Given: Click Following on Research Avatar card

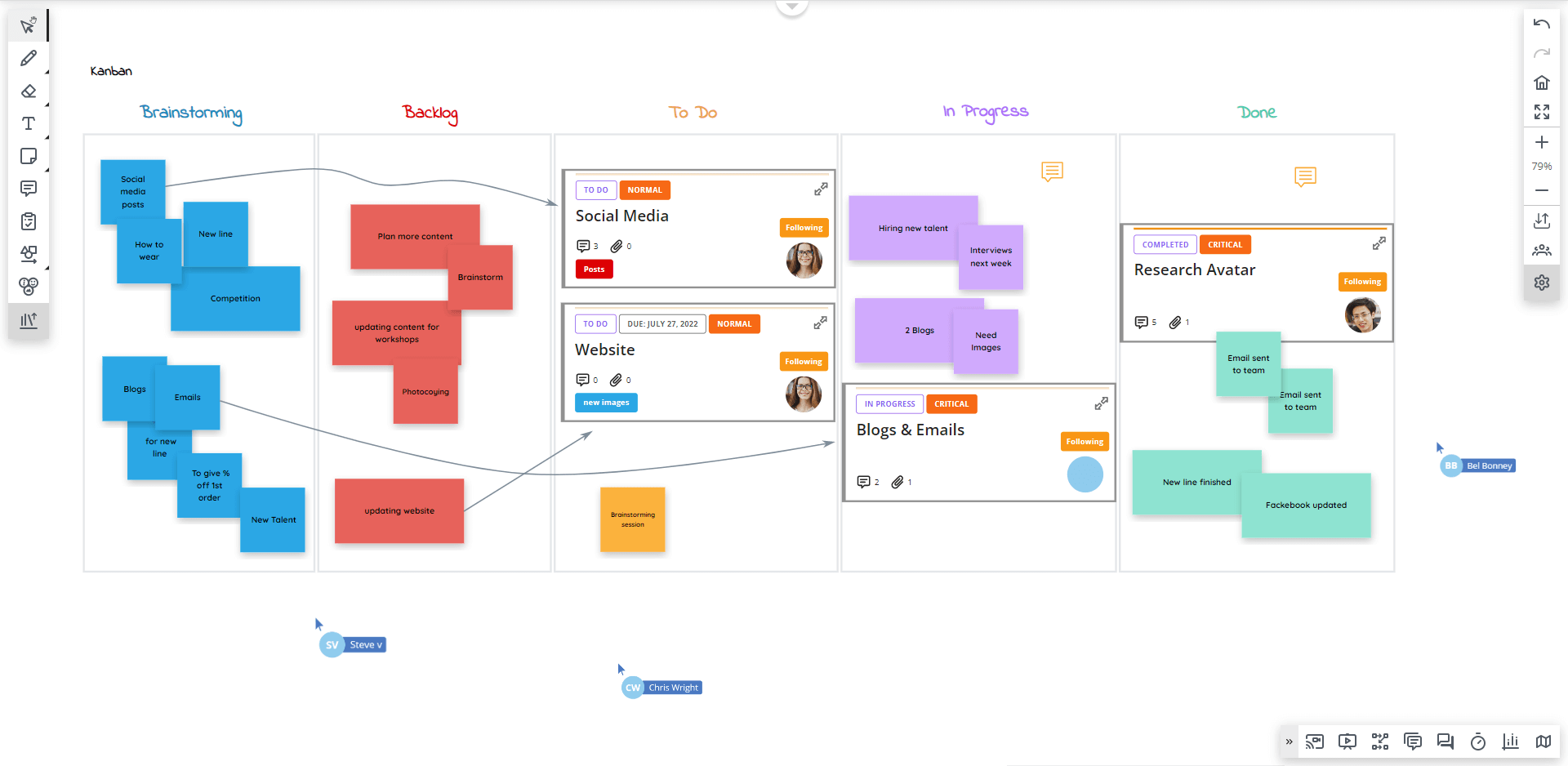Looking at the screenshot, I should [x=1362, y=282].
